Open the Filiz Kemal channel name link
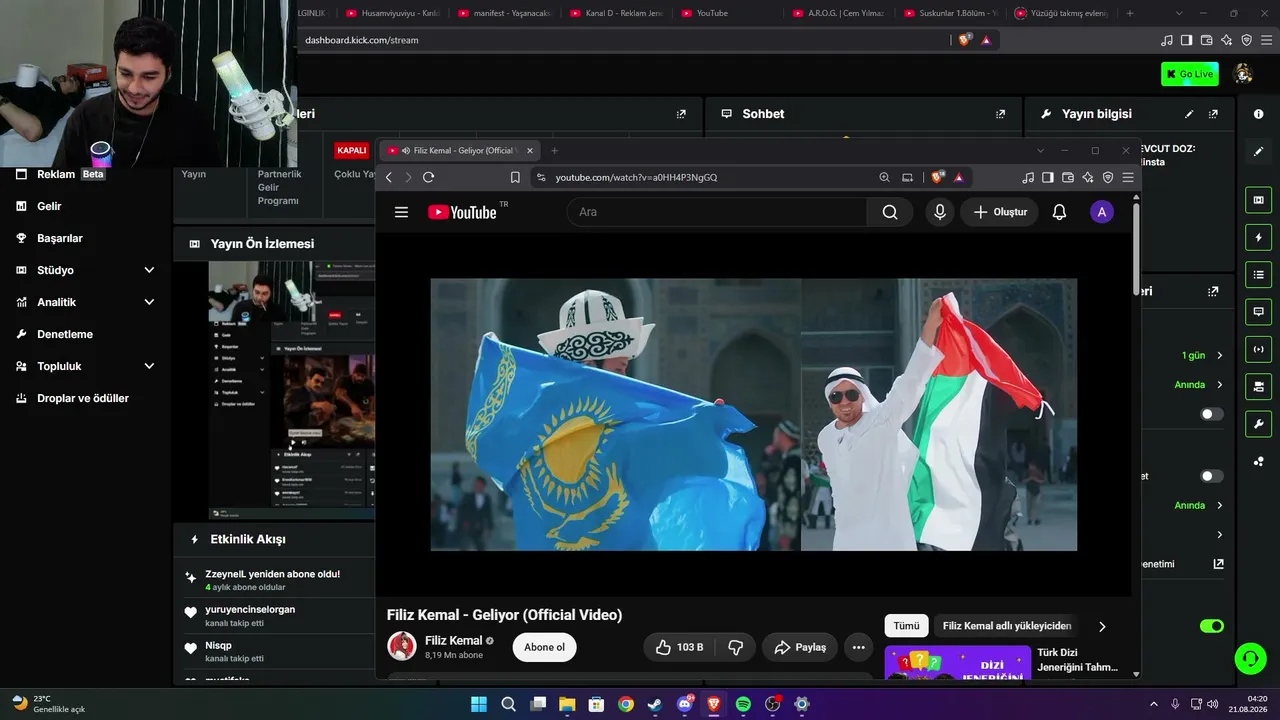Screen dimensions: 1280x720 453,640
